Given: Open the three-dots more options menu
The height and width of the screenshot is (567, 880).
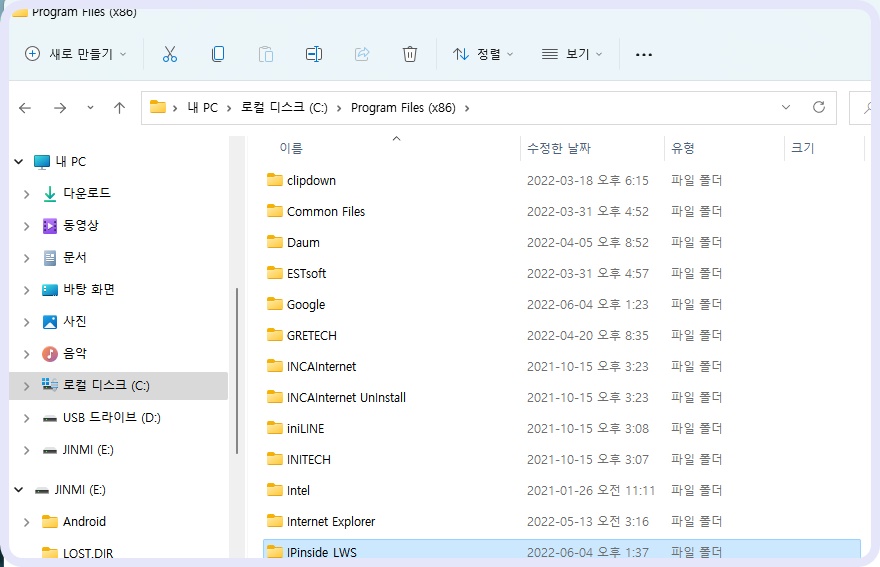Looking at the screenshot, I should click(644, 54).
